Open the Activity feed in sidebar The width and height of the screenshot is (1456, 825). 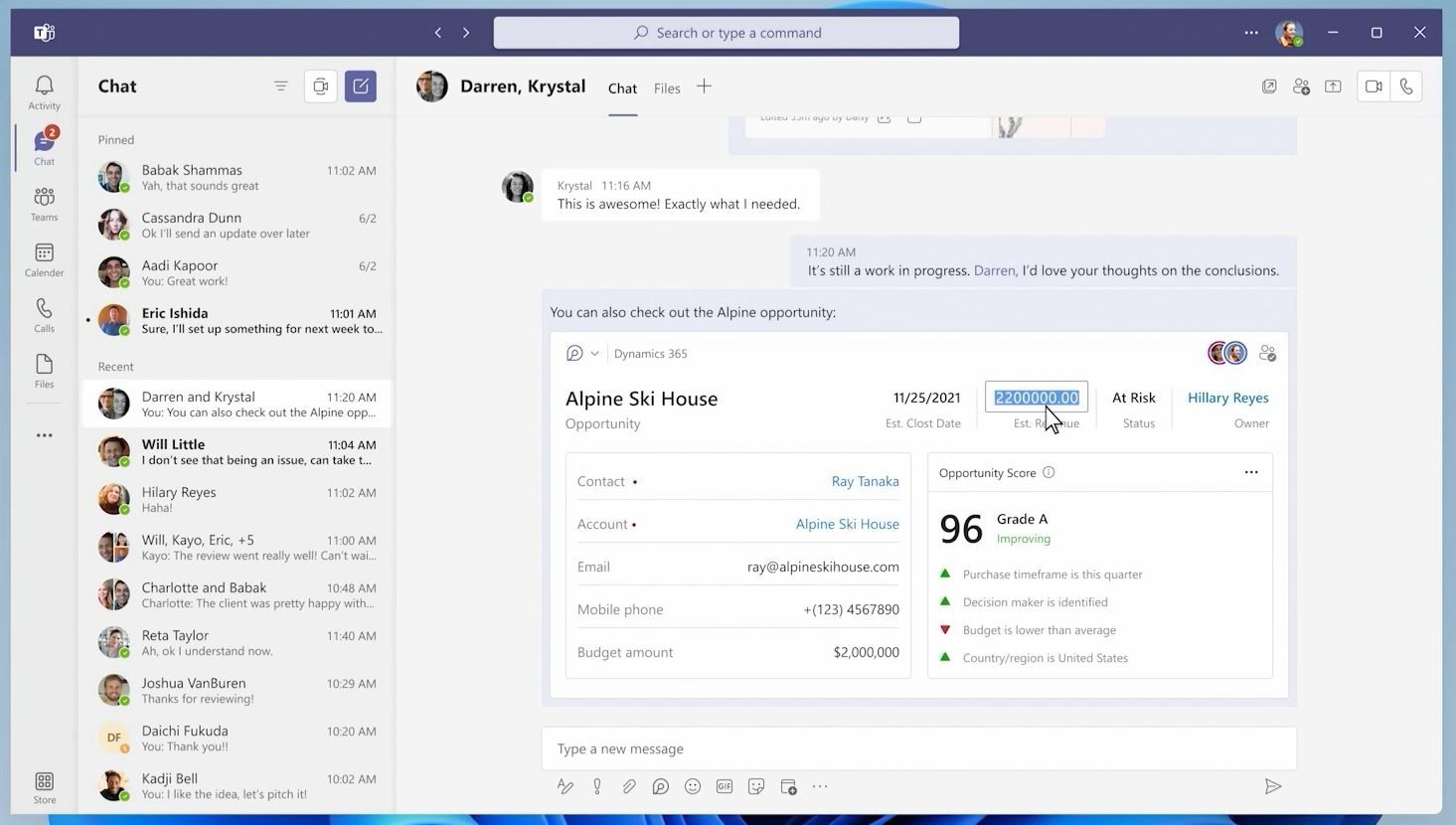[x=44, y=92]
